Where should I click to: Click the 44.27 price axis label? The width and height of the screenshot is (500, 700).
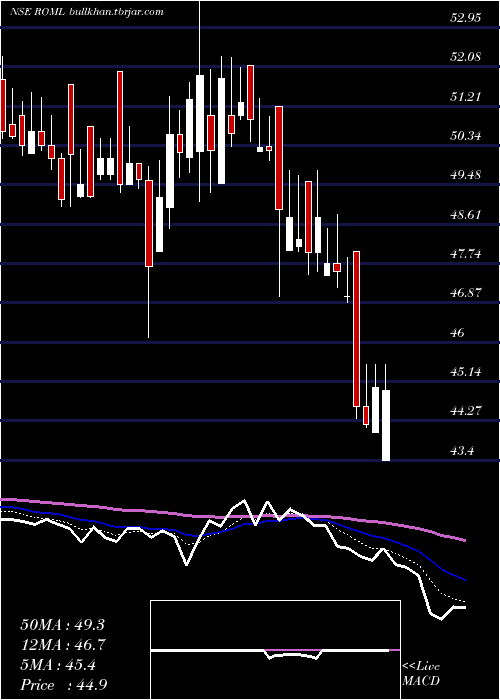pos(466,411)
